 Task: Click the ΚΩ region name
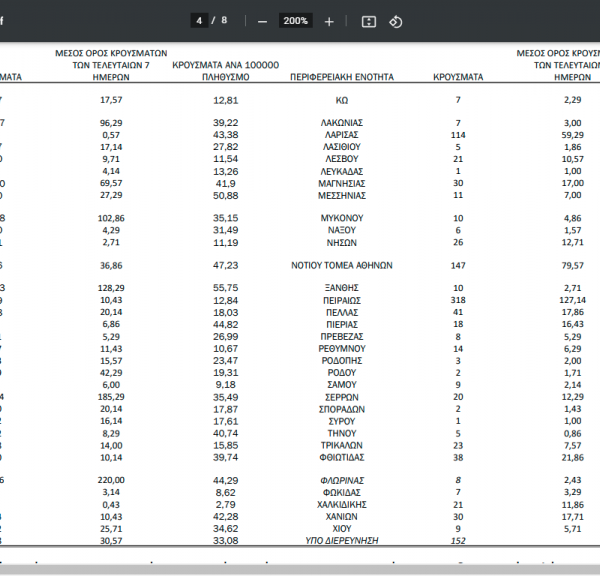342,100
